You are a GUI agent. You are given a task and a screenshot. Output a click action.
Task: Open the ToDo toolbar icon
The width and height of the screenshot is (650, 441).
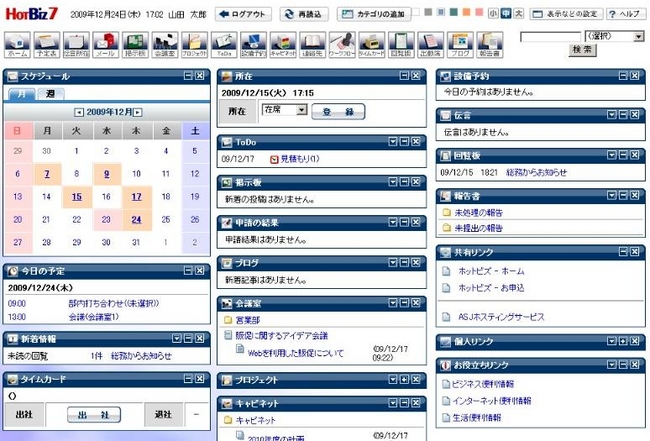tap(224, 45)
